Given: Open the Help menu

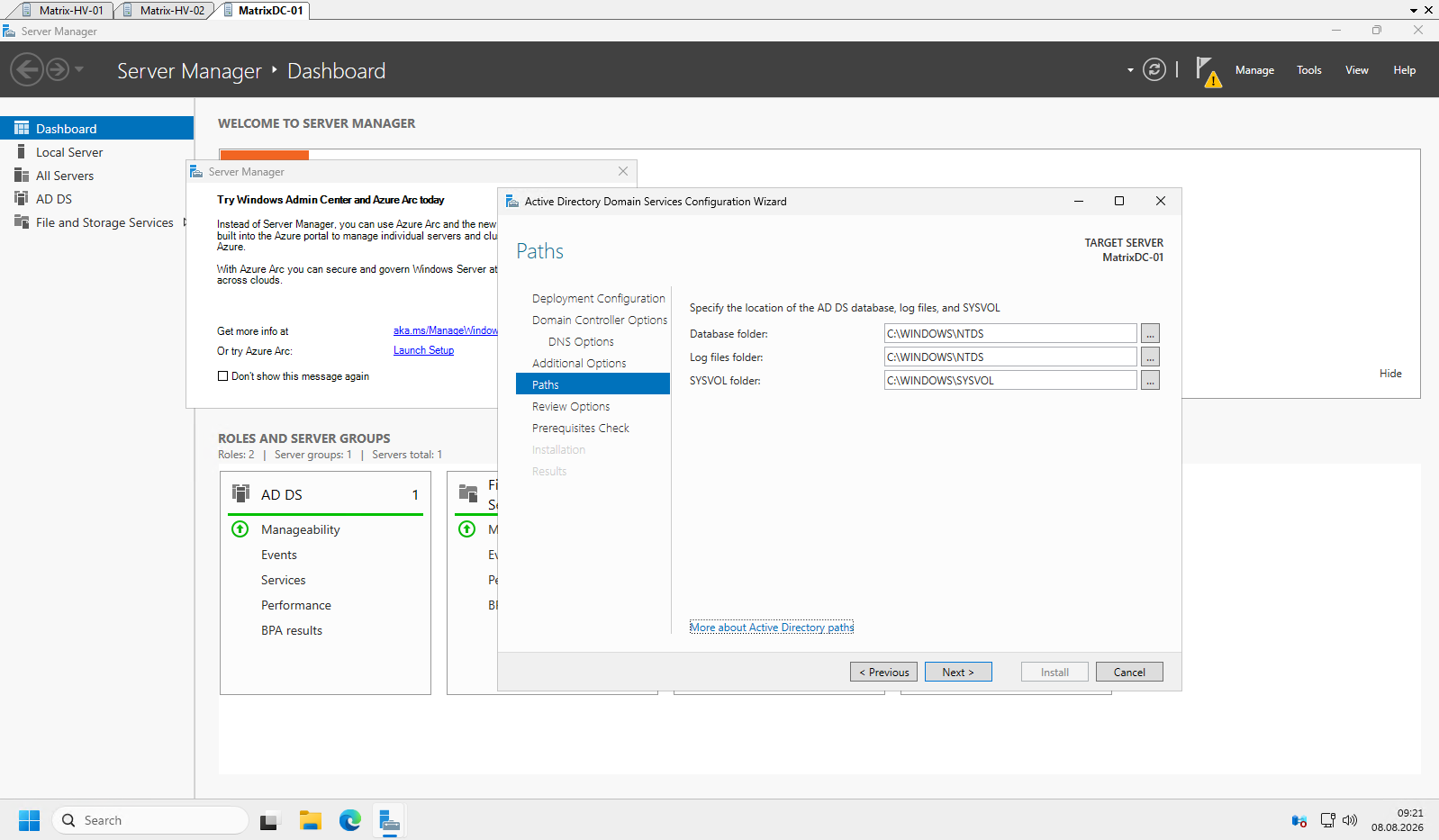Looking at the screenshot, I should (1404, 70).
